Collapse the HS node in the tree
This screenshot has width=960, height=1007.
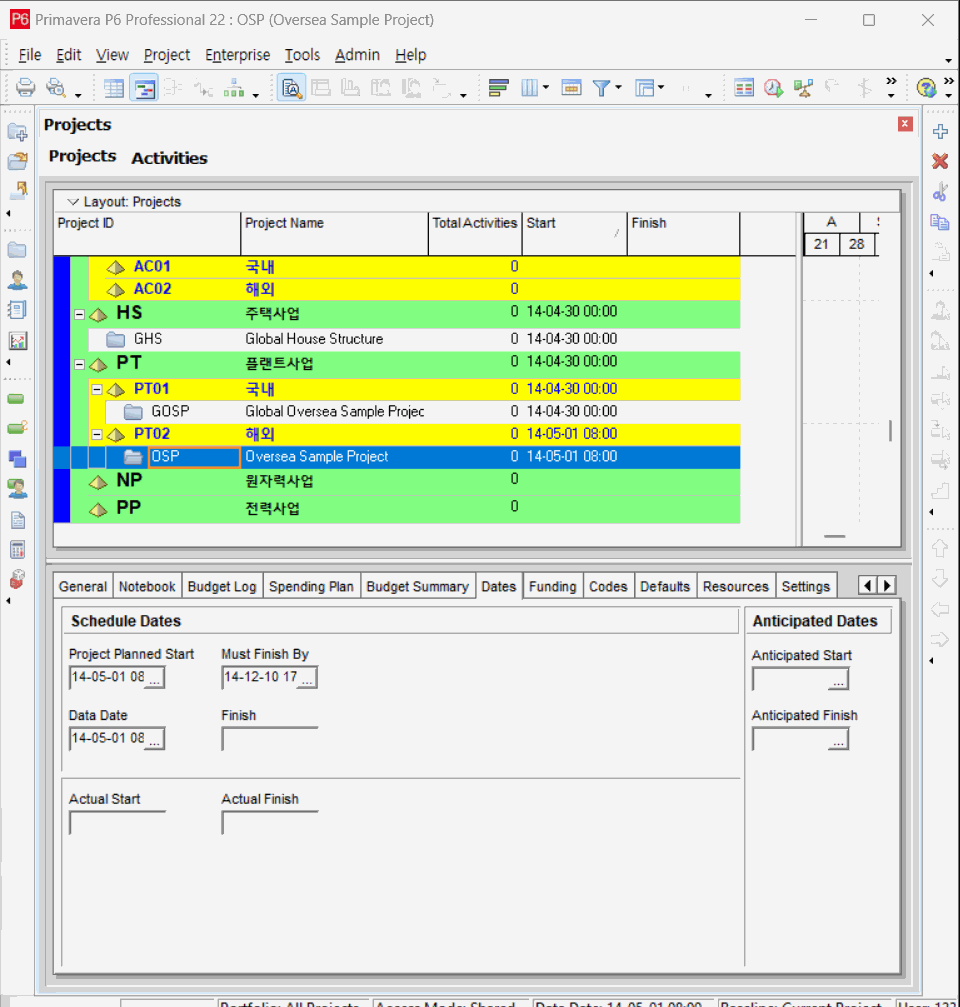80,315
